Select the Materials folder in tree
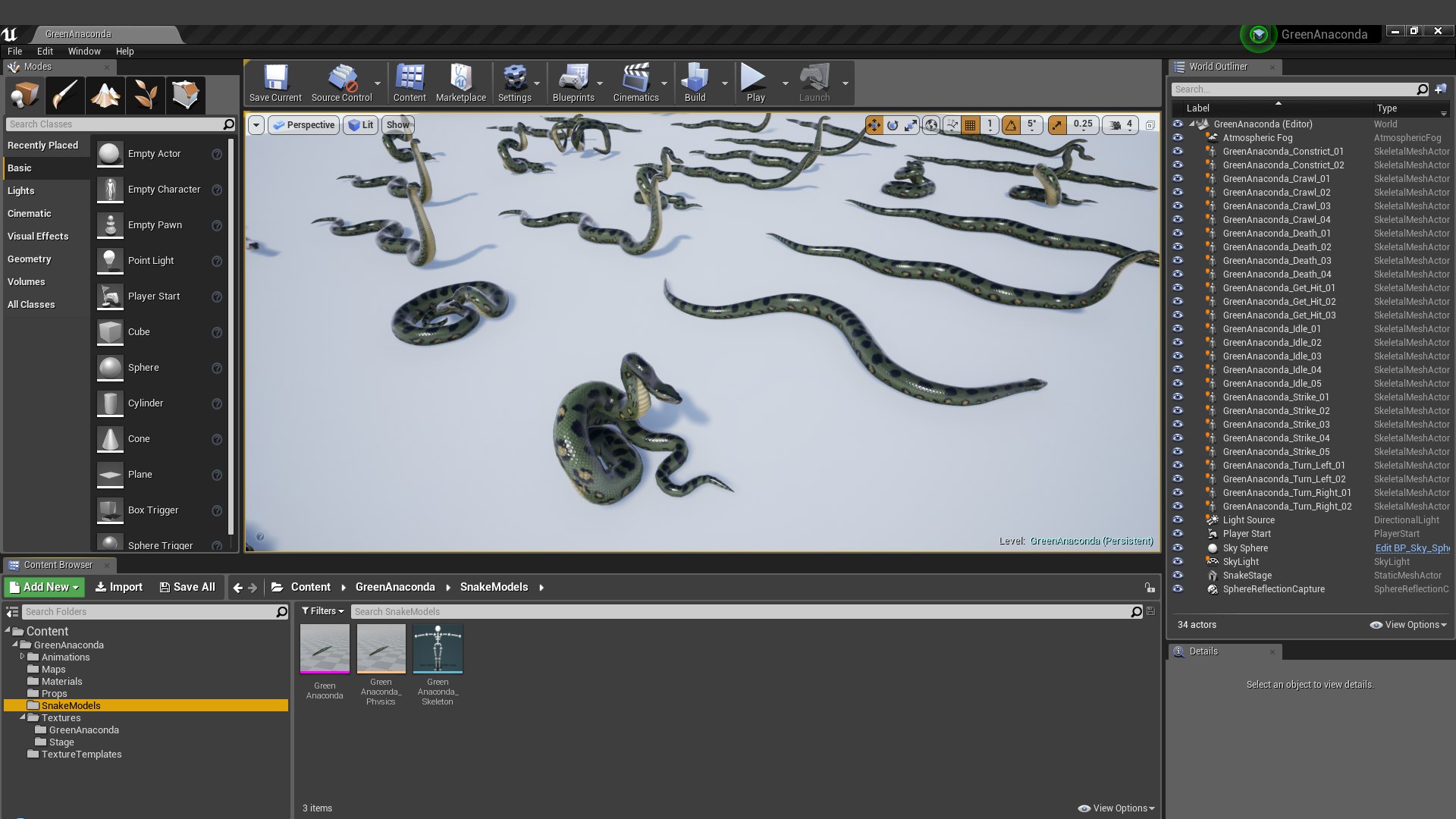This screenshot has height=819, width=1456. [61, 682]
